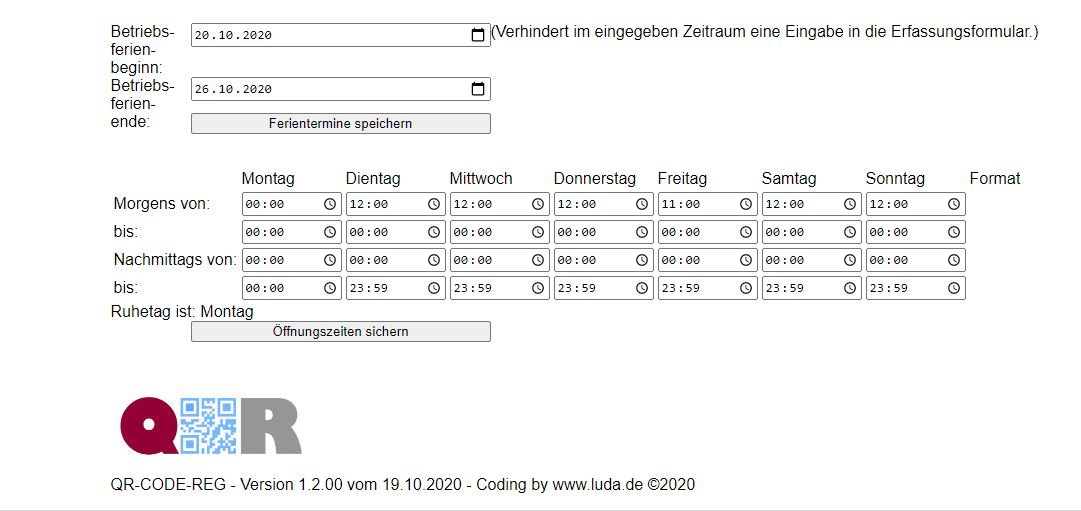The height and width of the screenshot is (511, 1081).
Task: Open calendar picker for Betriebsferienende date
Action: click(478, 89)
